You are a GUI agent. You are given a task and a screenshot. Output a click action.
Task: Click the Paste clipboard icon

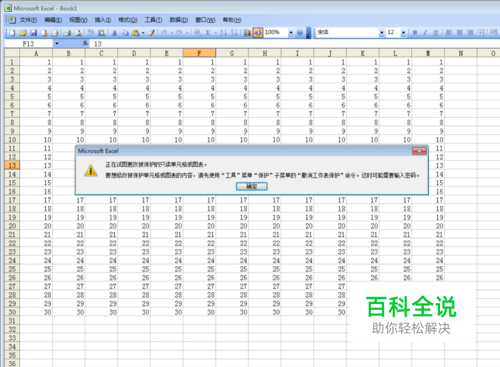135,33
